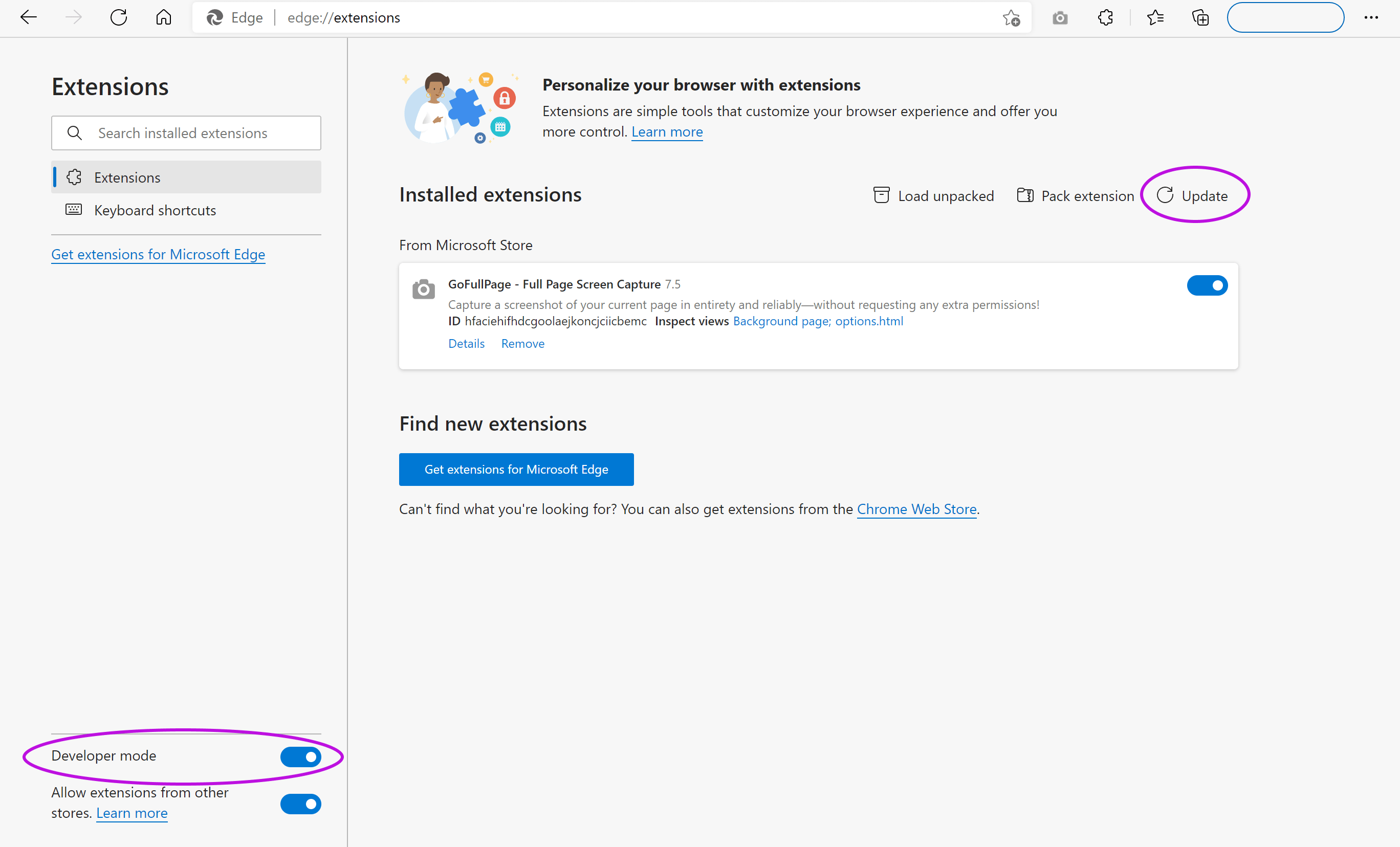Image resolution: width=1400 pixels, height=847 pixels.
Task: Visit the Chrome Web Store link
Action: point(916,509)
